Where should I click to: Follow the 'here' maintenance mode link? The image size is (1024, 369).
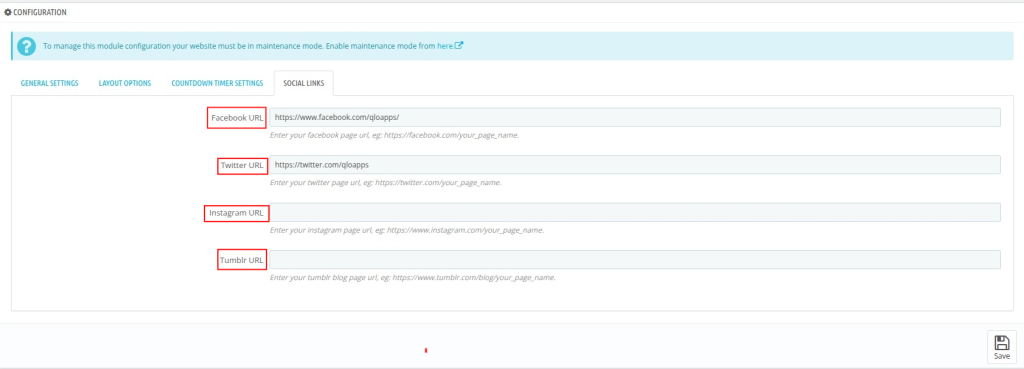[445, 46]
